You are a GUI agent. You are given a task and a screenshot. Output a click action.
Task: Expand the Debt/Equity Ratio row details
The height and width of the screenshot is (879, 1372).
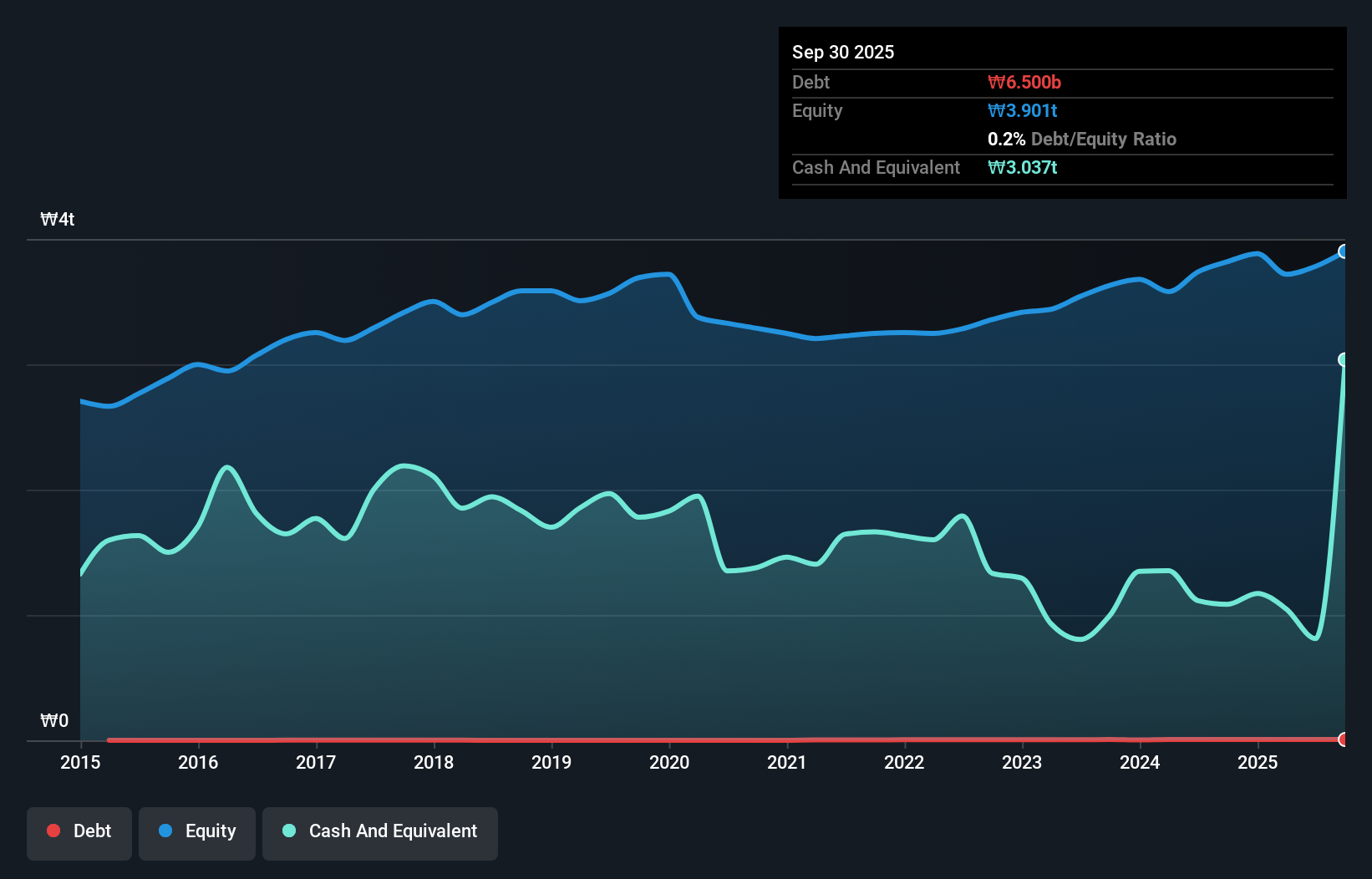coord(1082,139)
